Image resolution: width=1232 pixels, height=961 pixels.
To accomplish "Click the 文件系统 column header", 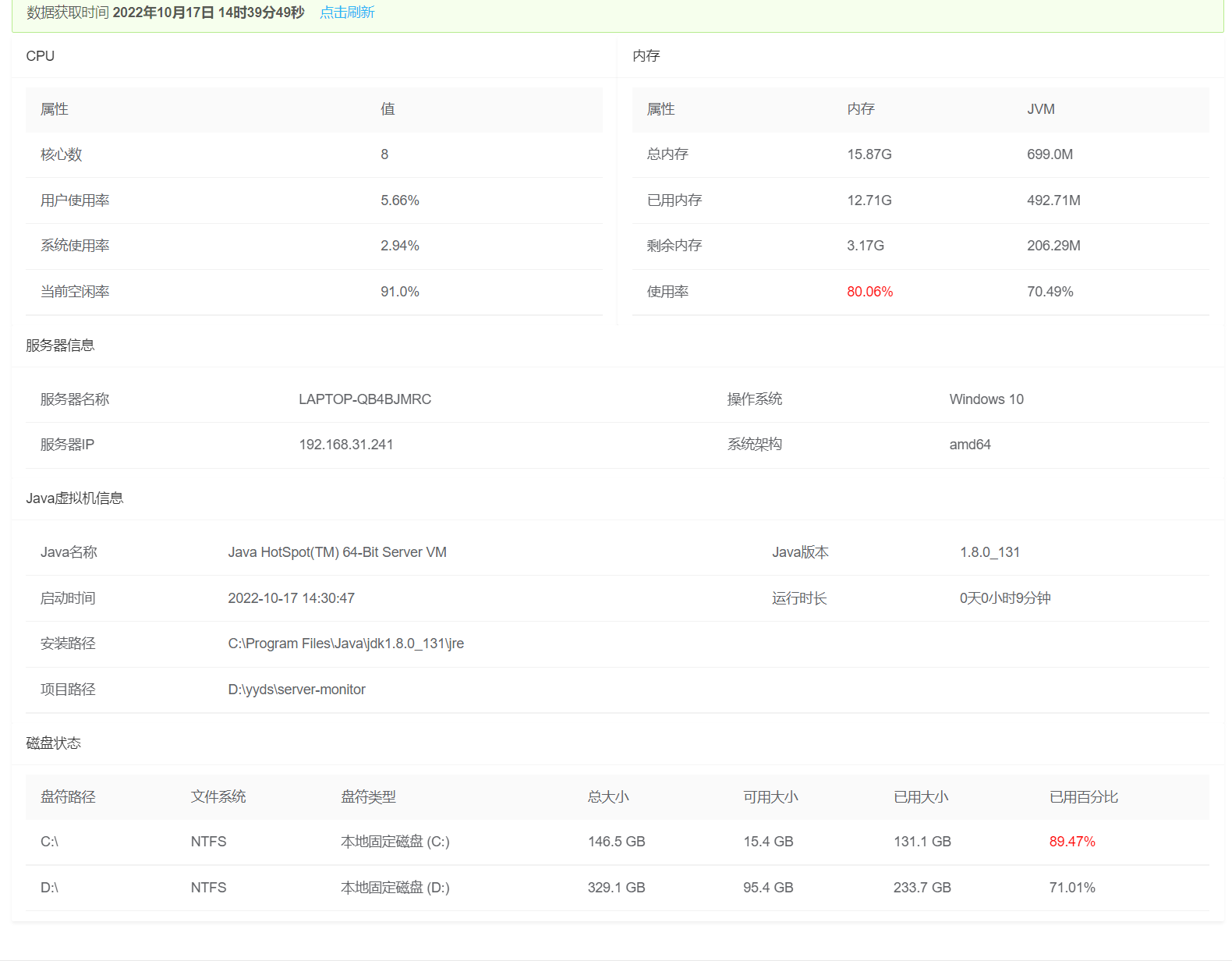I will click(218, 797).
